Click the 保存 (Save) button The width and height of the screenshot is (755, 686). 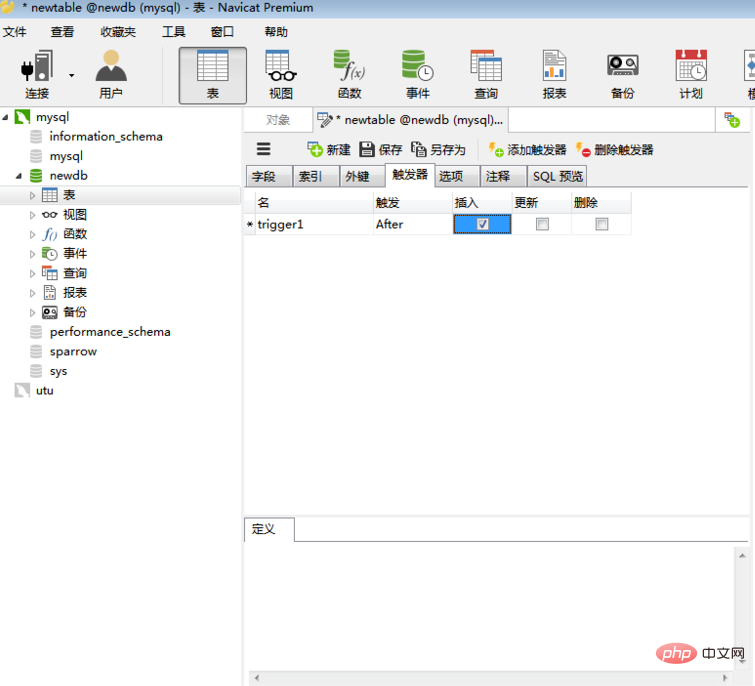pyautogui.click(x=381, y=150)
